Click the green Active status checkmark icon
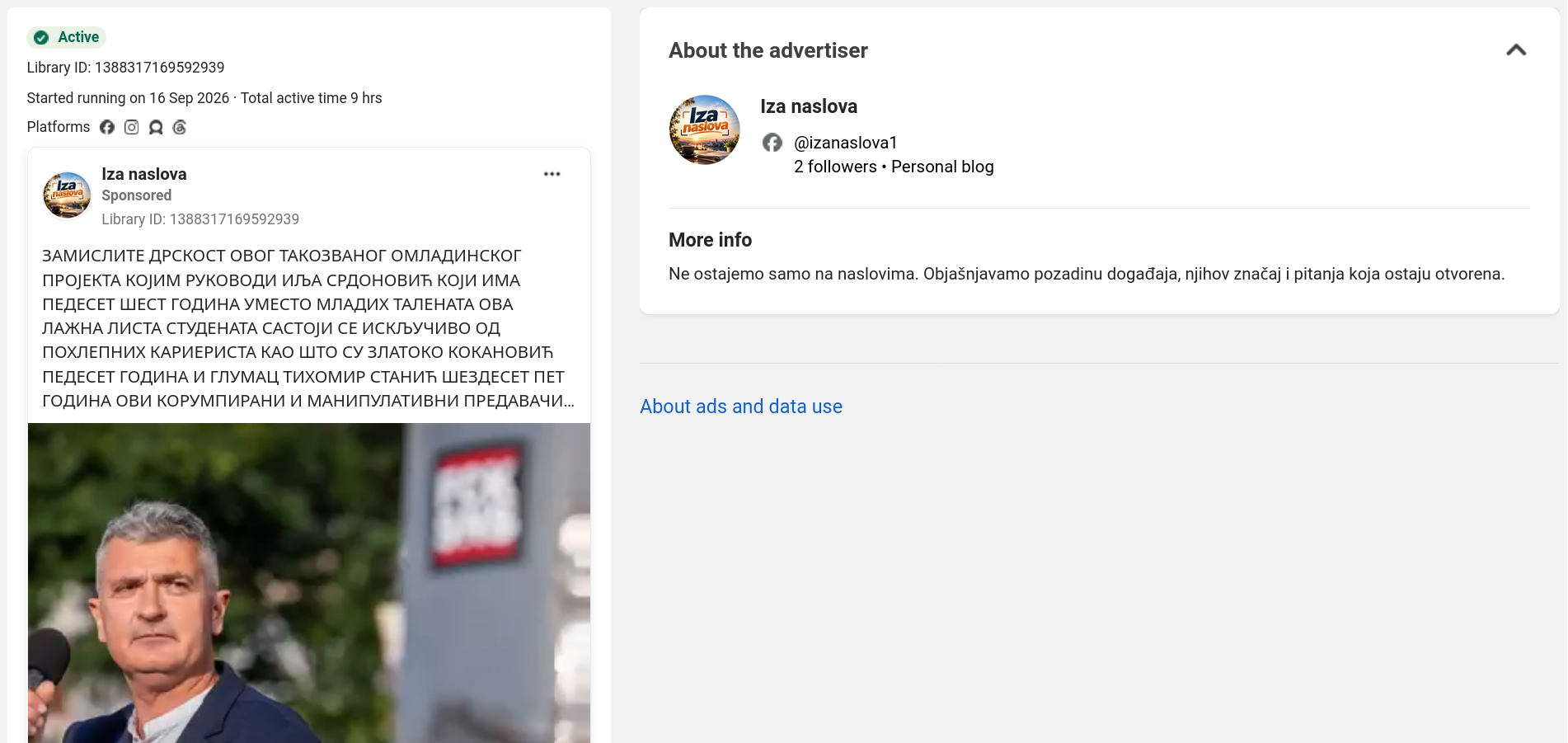The height and width of the screenshot is (743, 1568). (41, 37)
